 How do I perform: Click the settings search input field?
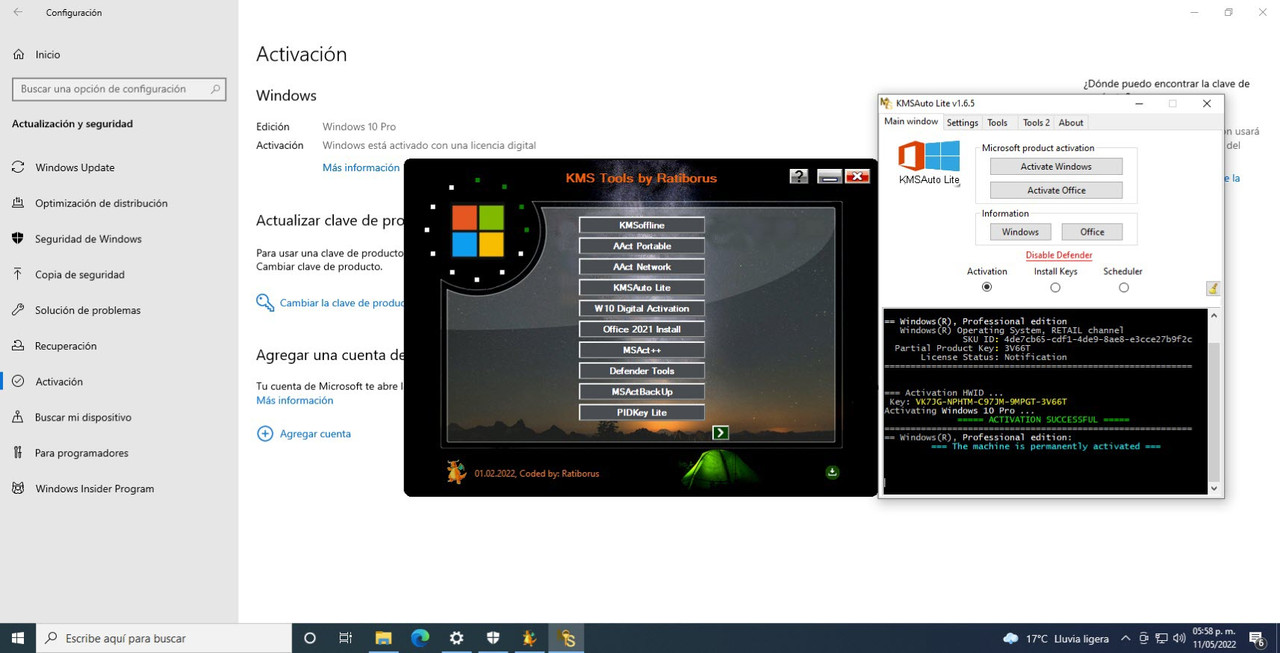pos(119,89)
